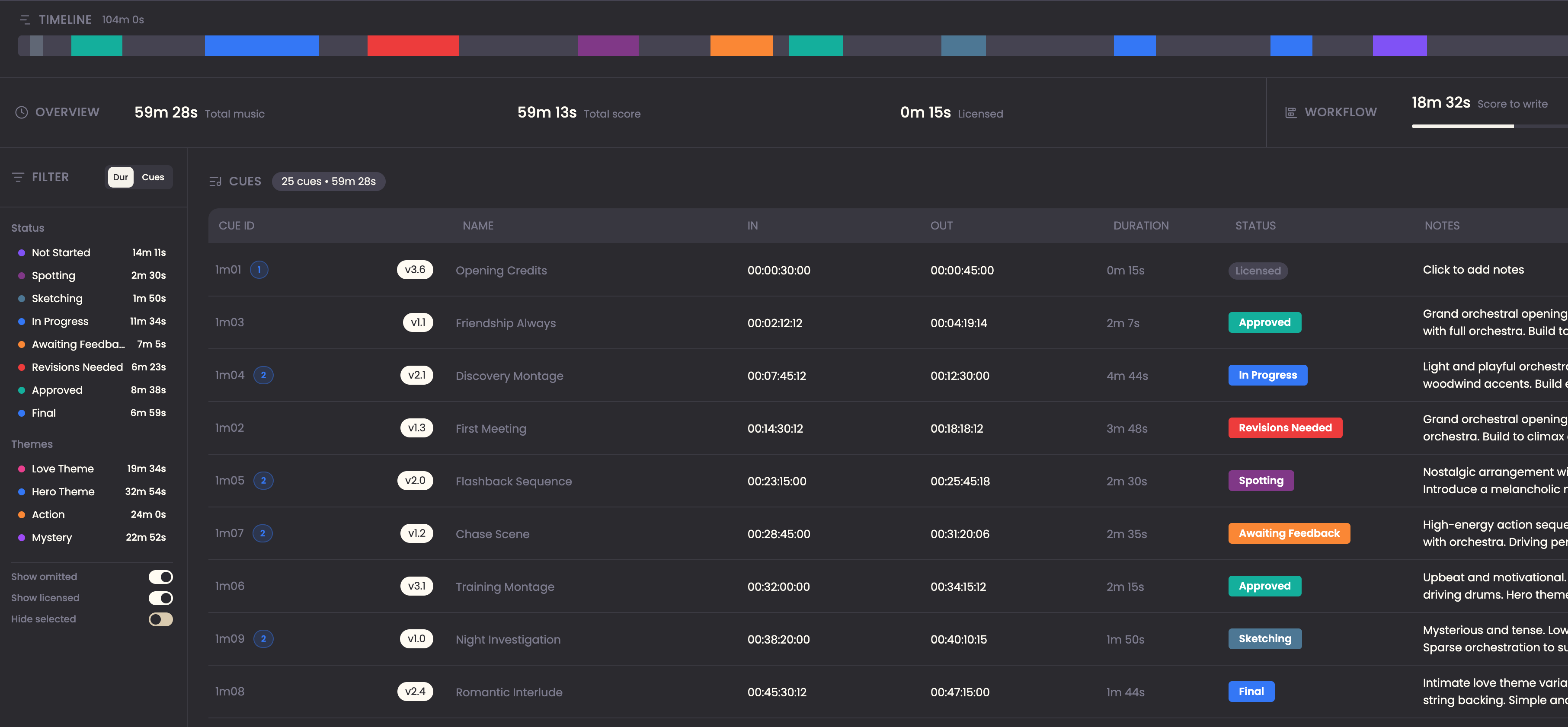Filter cues by Love Theme

point(92,469)
